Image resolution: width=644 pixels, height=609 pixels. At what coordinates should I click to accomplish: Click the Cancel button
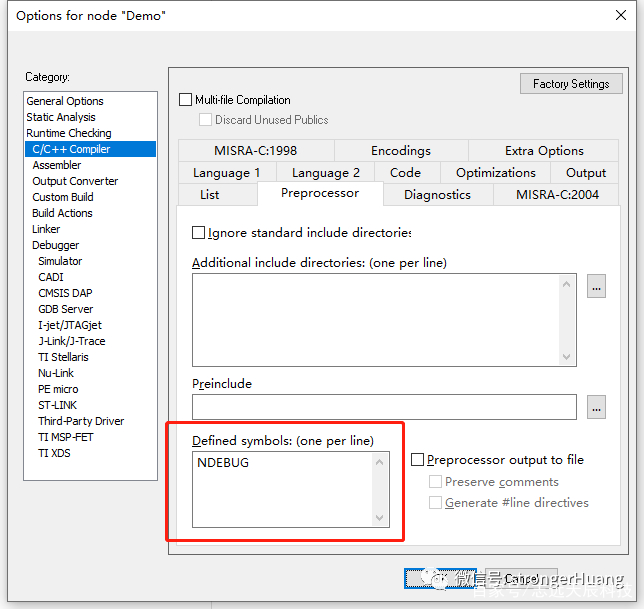coord(521,579)
